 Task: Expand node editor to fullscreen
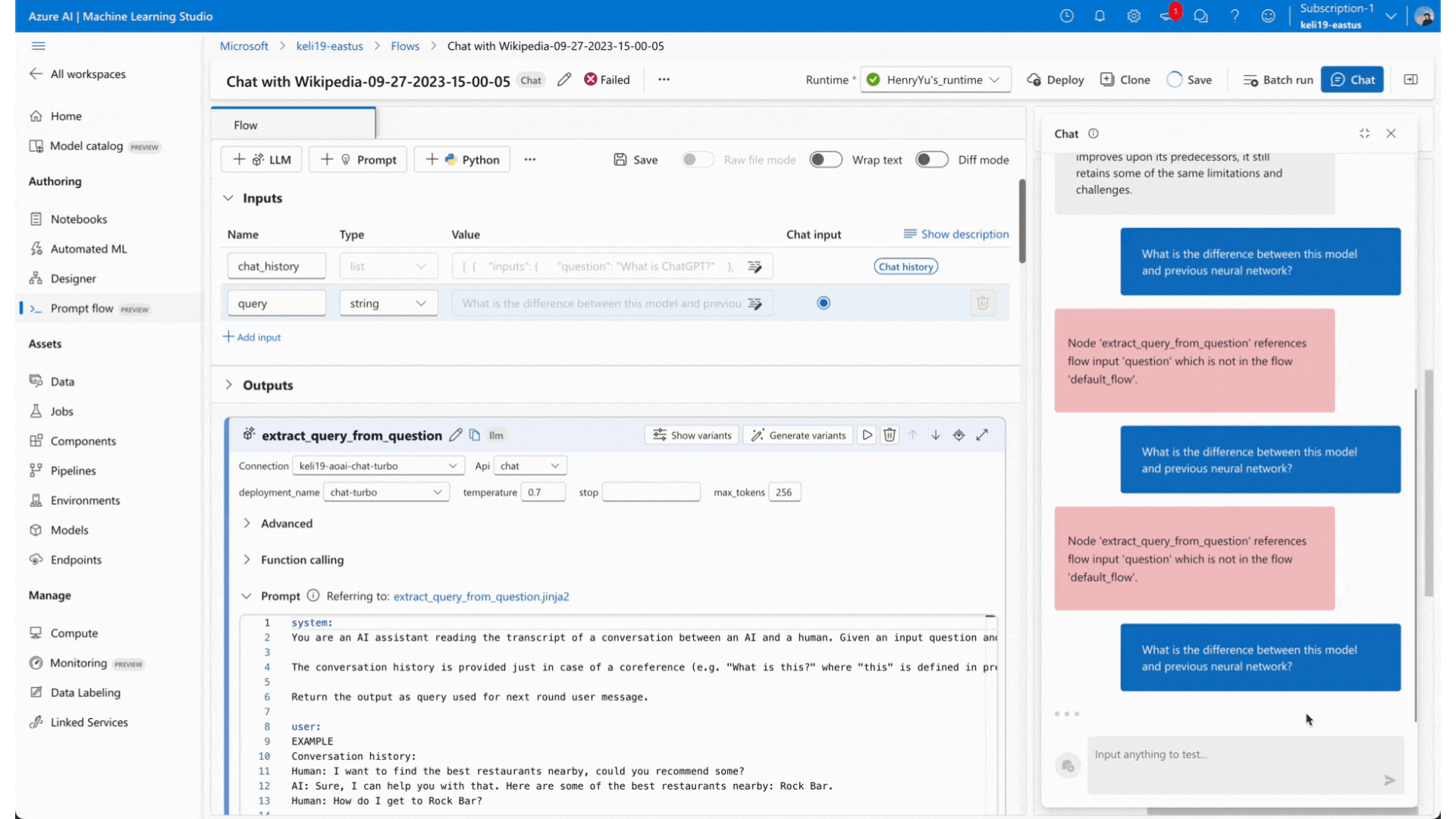pos(982,435)
